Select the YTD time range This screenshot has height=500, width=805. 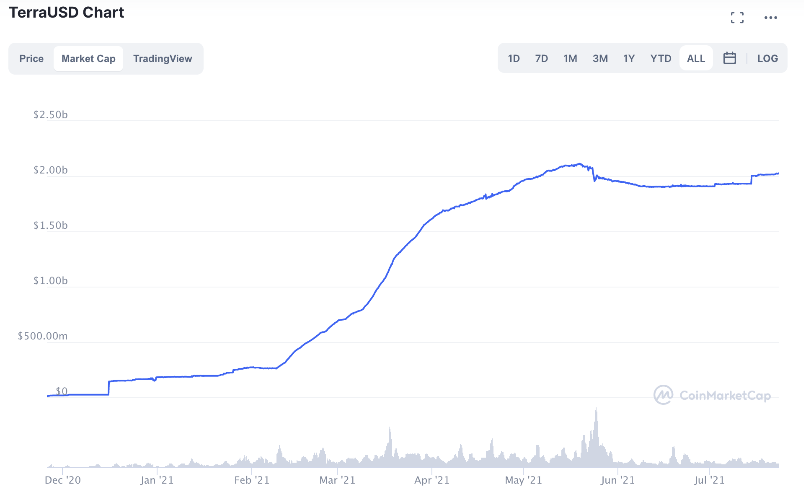(661, 59)
